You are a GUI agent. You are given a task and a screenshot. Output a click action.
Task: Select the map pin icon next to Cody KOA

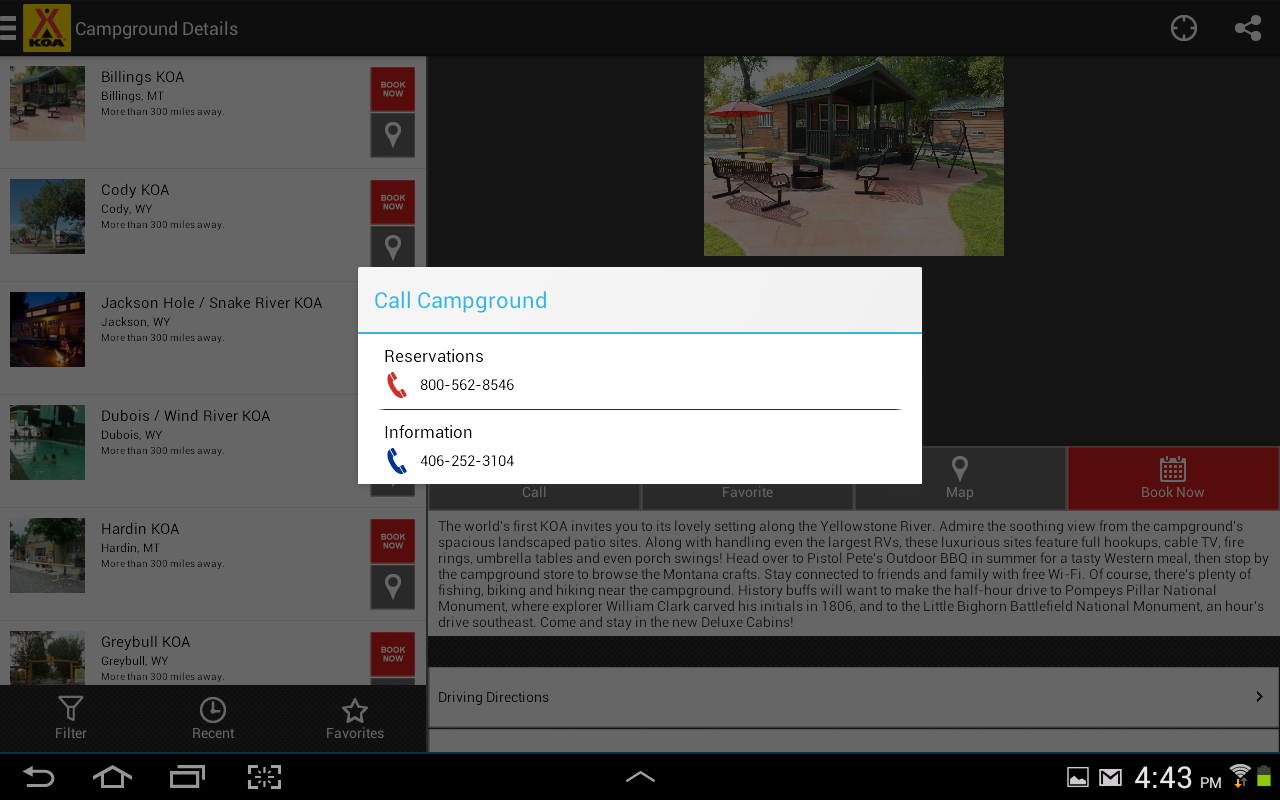(392, 247)
